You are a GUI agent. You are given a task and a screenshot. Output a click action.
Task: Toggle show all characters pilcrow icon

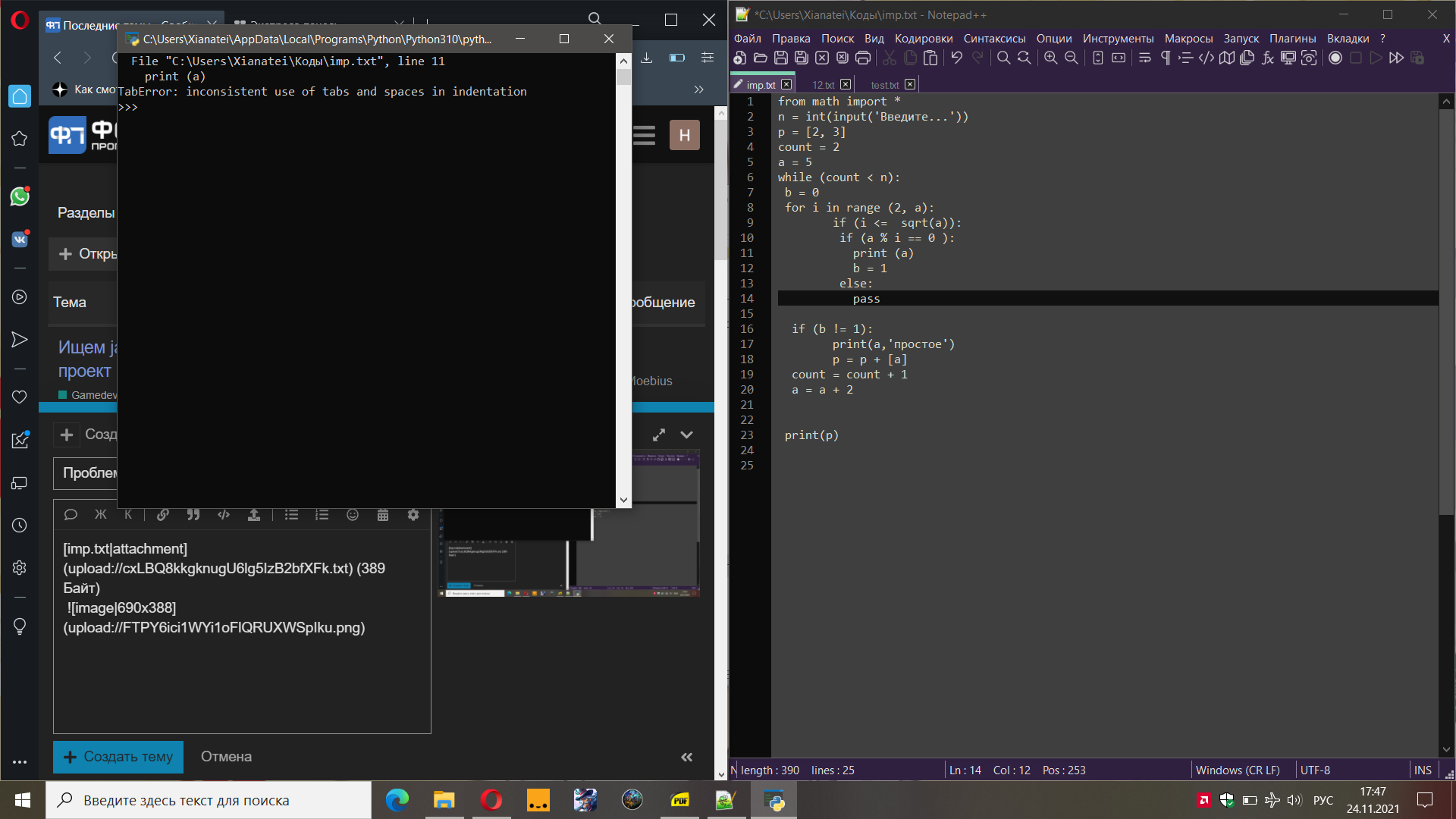1166,58
